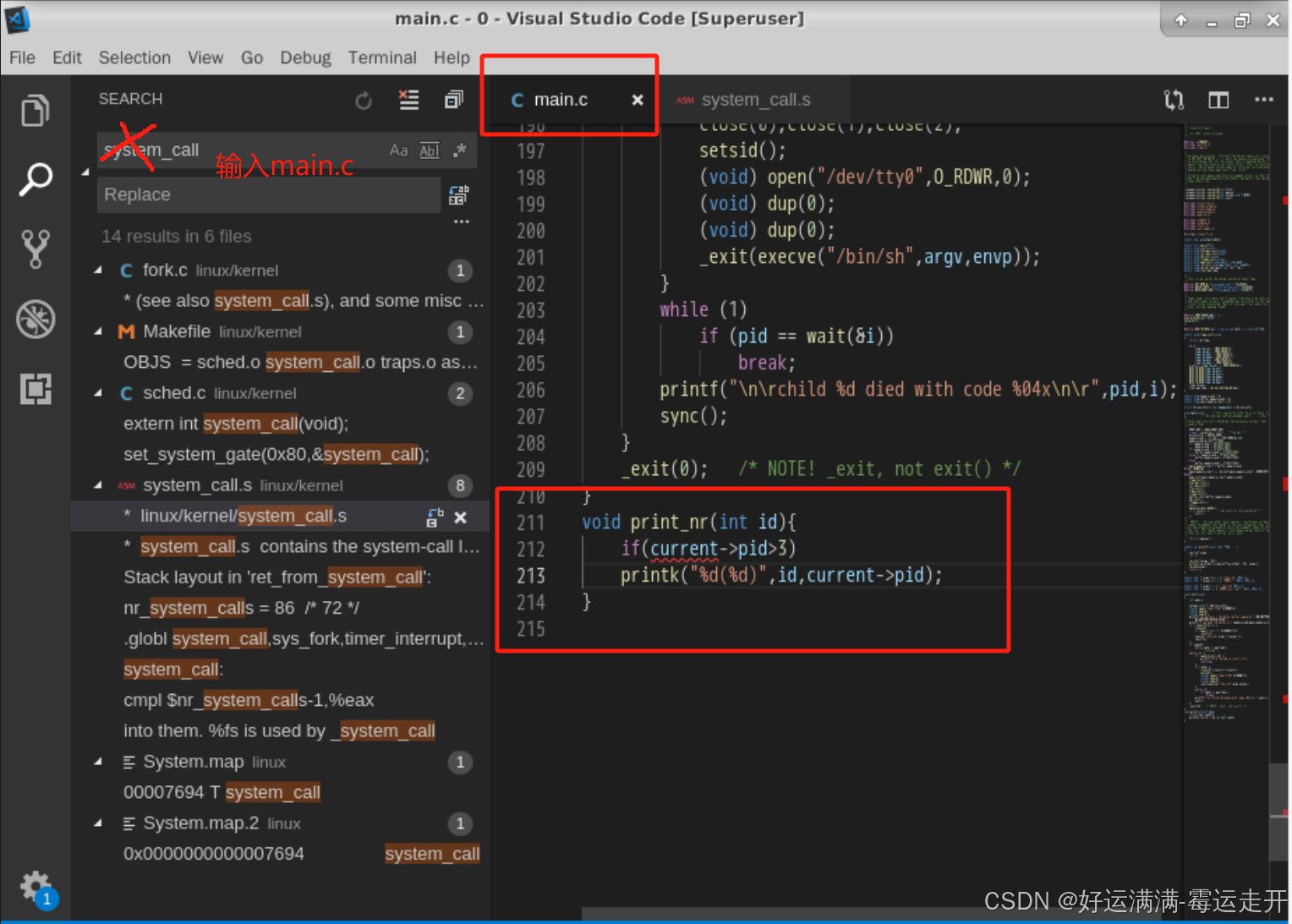Toggle search details ellipsis
Image resolution: width=1292 pixels, height=924 pixels.
coord(461,222)
